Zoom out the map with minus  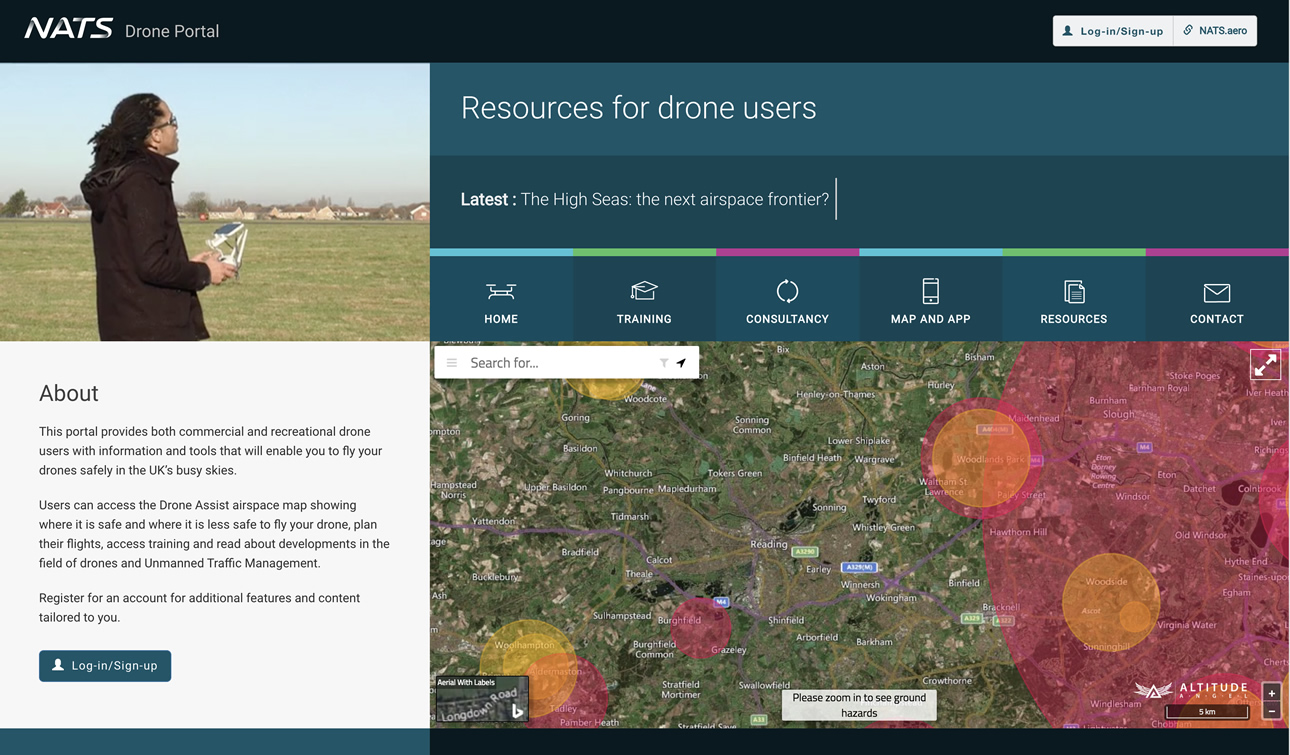(x=1272, y=711)
